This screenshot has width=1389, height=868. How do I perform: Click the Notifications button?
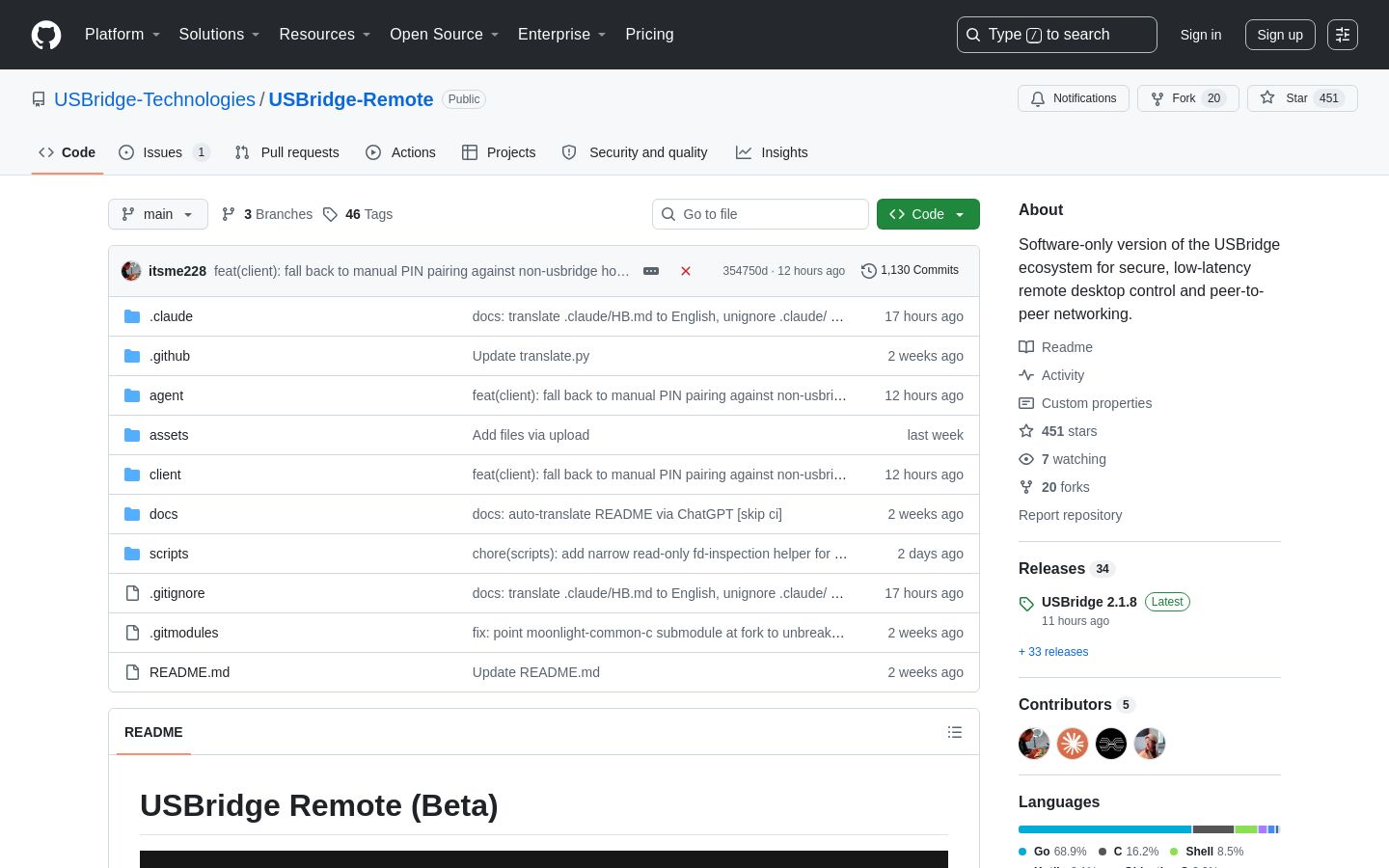[x=1074, y=98]
